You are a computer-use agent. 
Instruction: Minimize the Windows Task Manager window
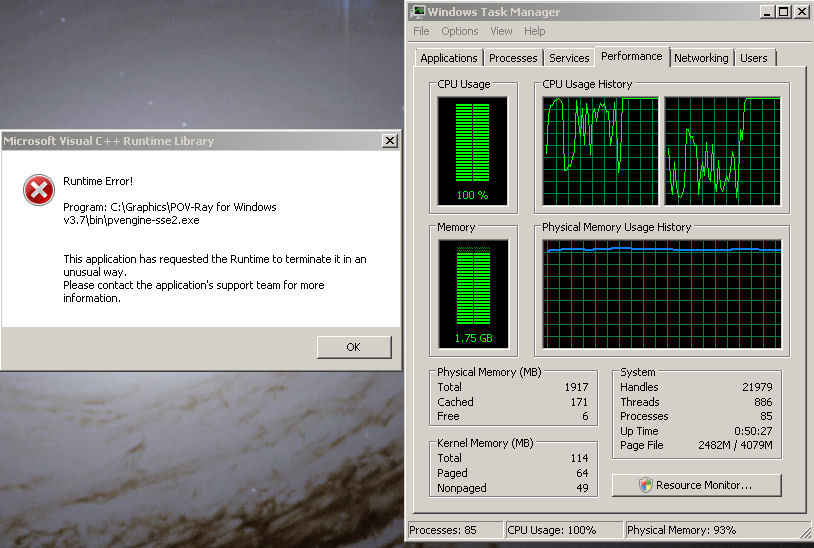[x=767, y=12]
